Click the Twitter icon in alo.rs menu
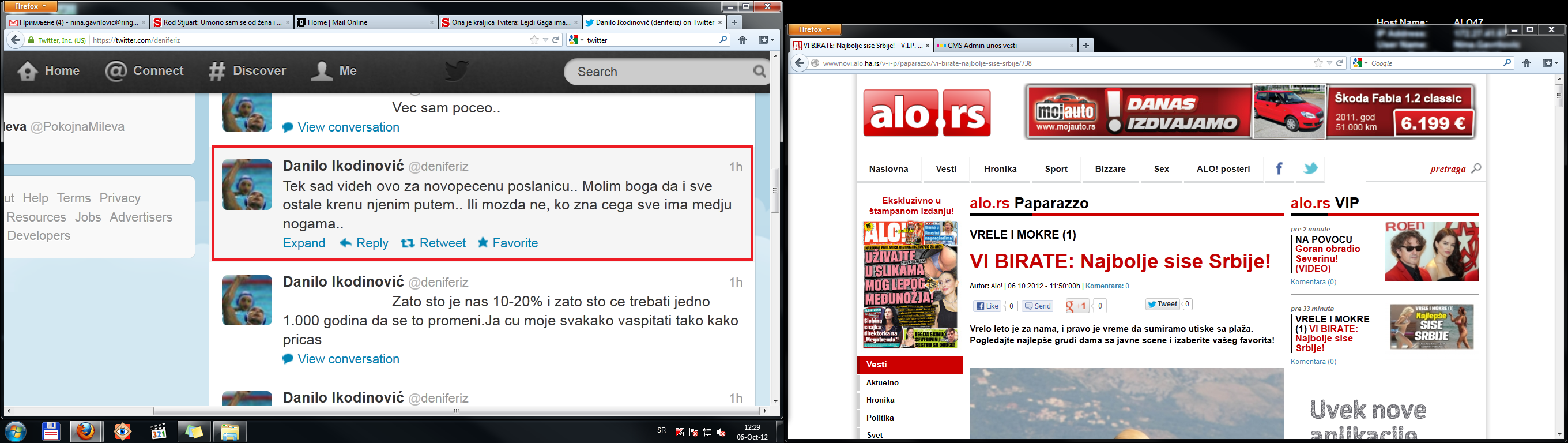Screen dimensions: 1568x443 pyautogui.click(x=1310, y=169)
